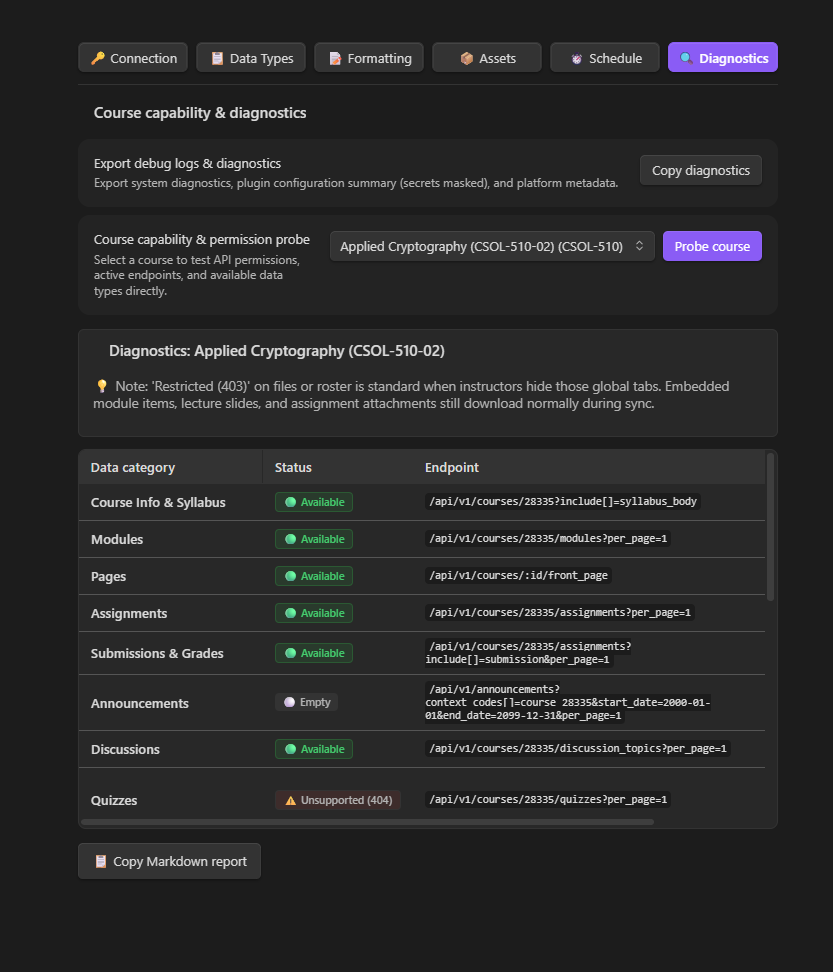The height and width of the screenshot is (972, 833).
Task: Click the Status column header
Action: click(293, 467)
